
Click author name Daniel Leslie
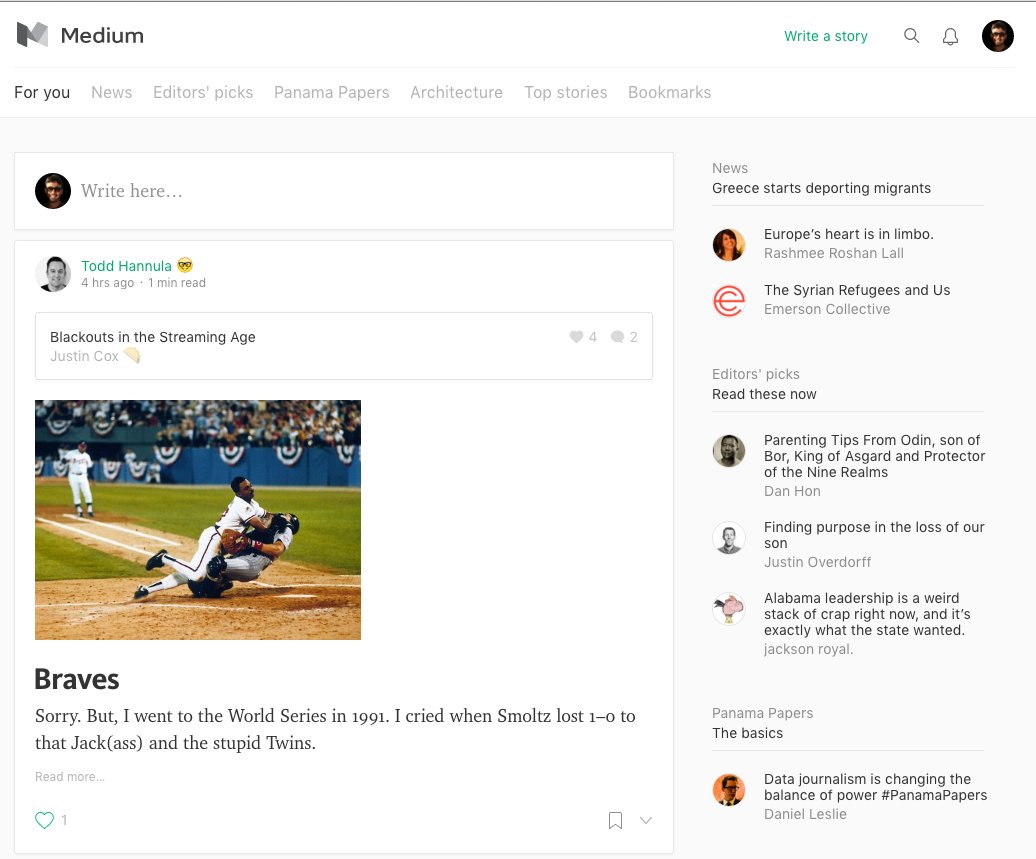coord(805,814)
